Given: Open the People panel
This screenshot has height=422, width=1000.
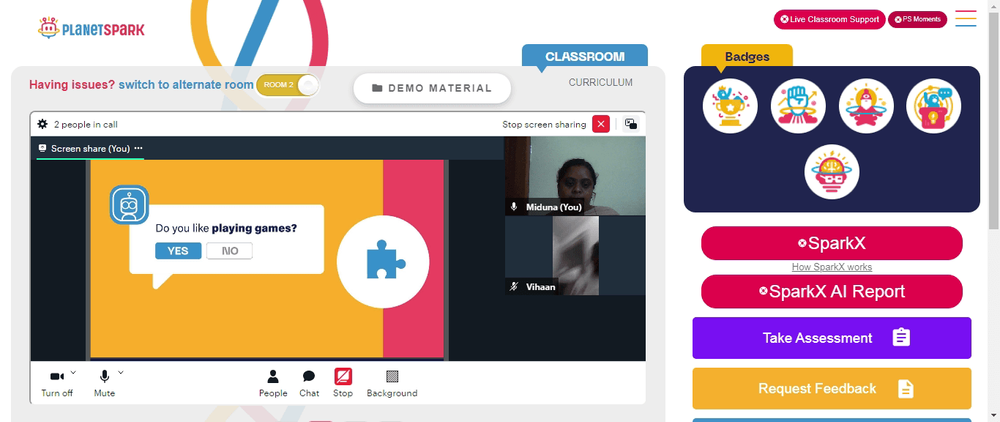Looking at the screenshot, I should (x=273, y=383).
